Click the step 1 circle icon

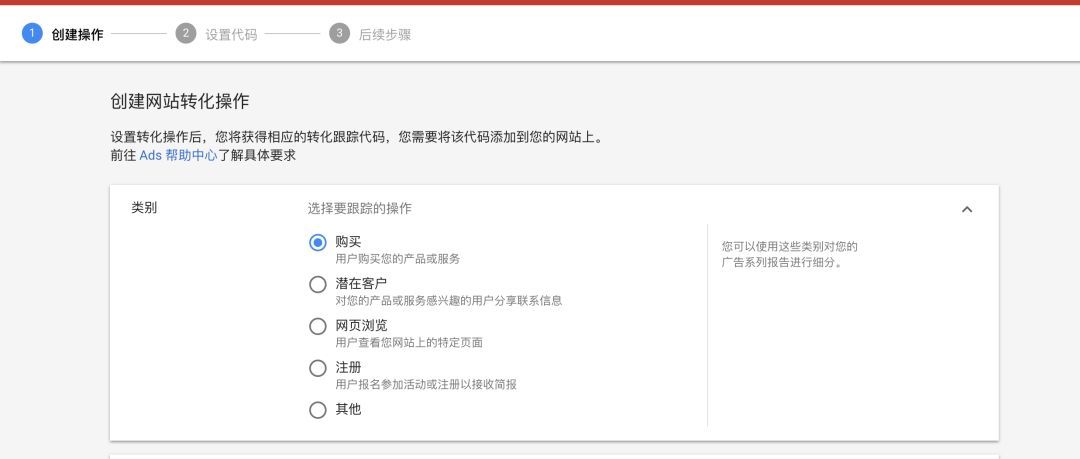32,33
